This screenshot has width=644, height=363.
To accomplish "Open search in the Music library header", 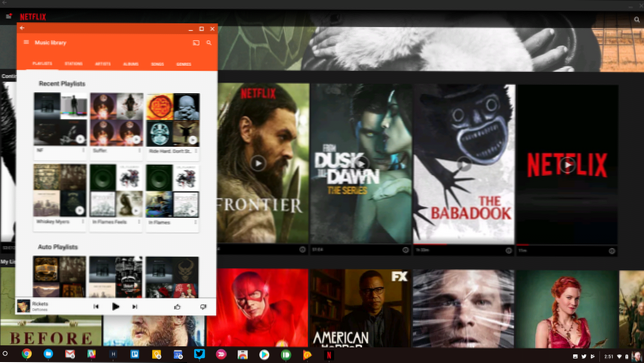I will [209, 43].
